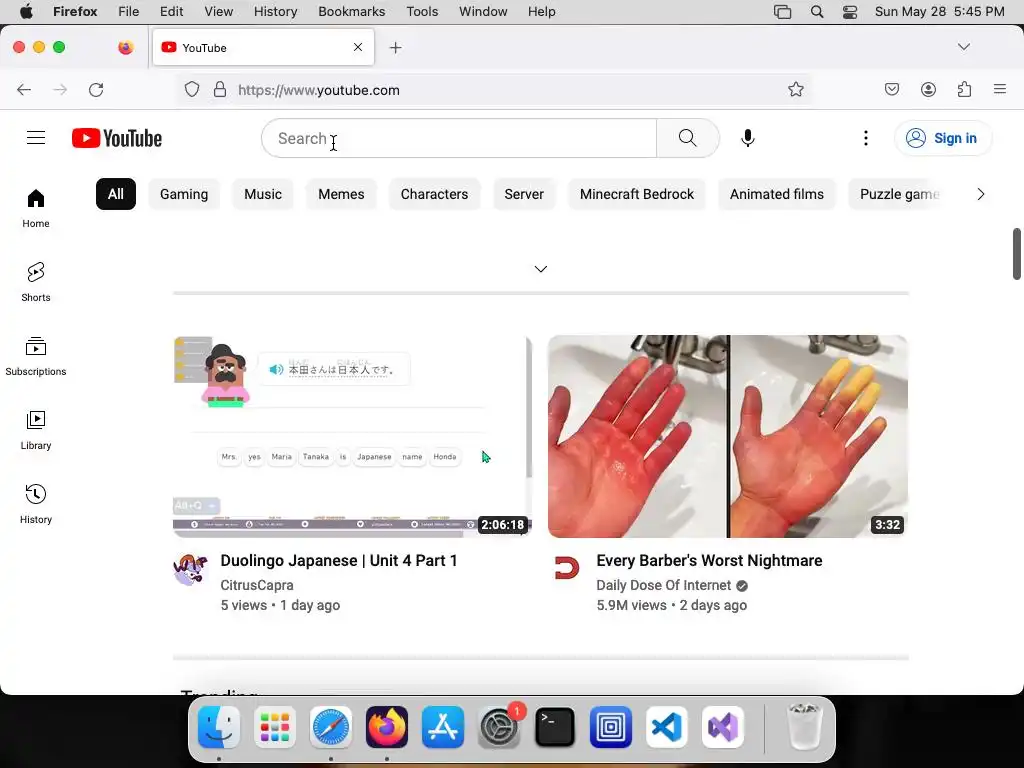This screenshot has height=768, width=1024.
Task: Expand the section with the down chevron
Action: 541,268
